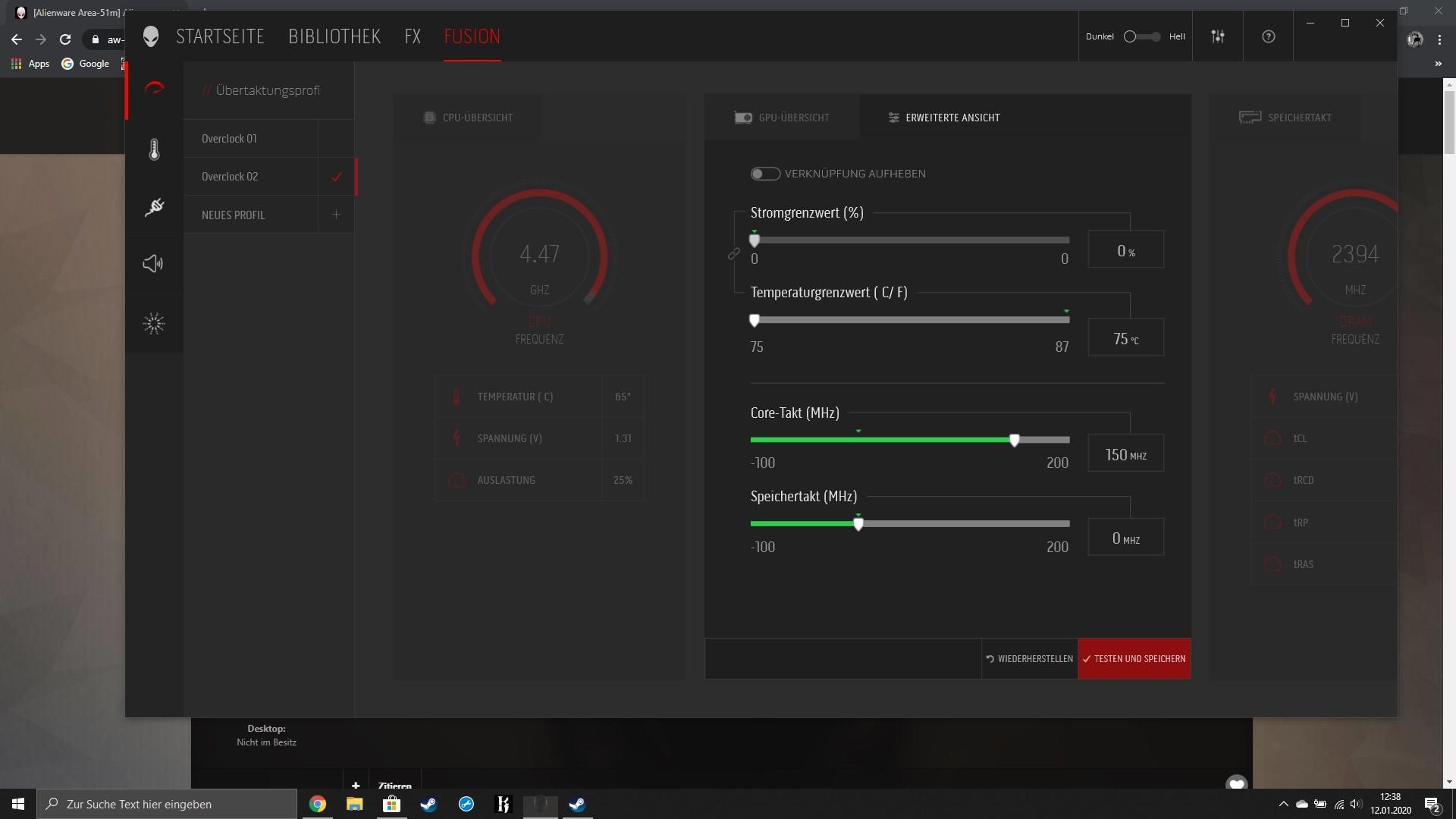Click the Core-Takt slider handle

coord(1015,440)
